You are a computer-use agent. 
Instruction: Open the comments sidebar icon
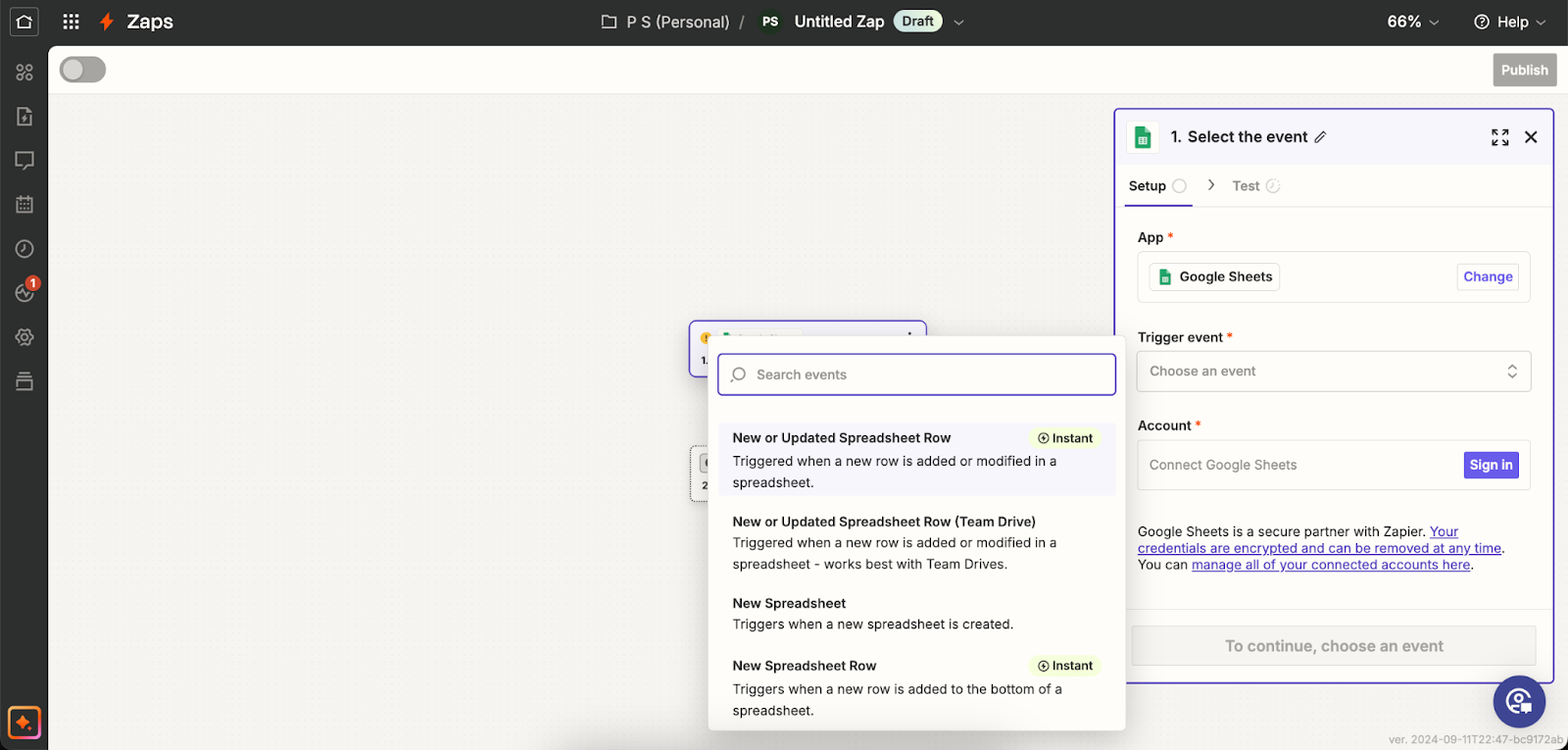tap(24, 160)
